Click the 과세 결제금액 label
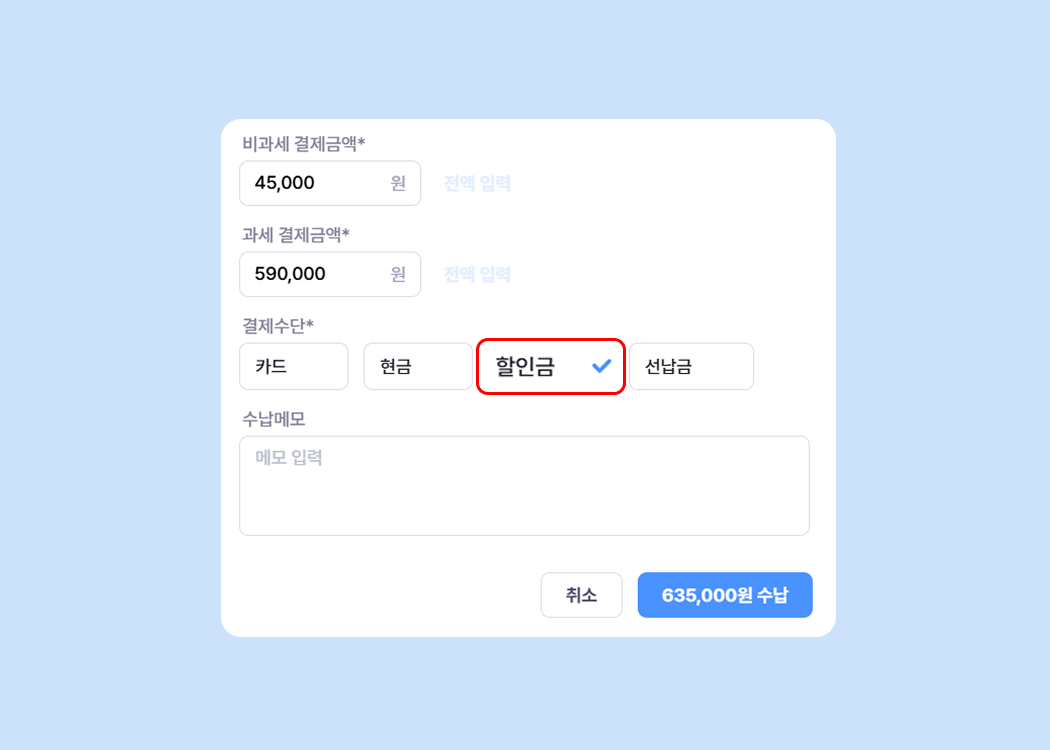This screenshot has height=750, width=1050. [x=295, y=234]
